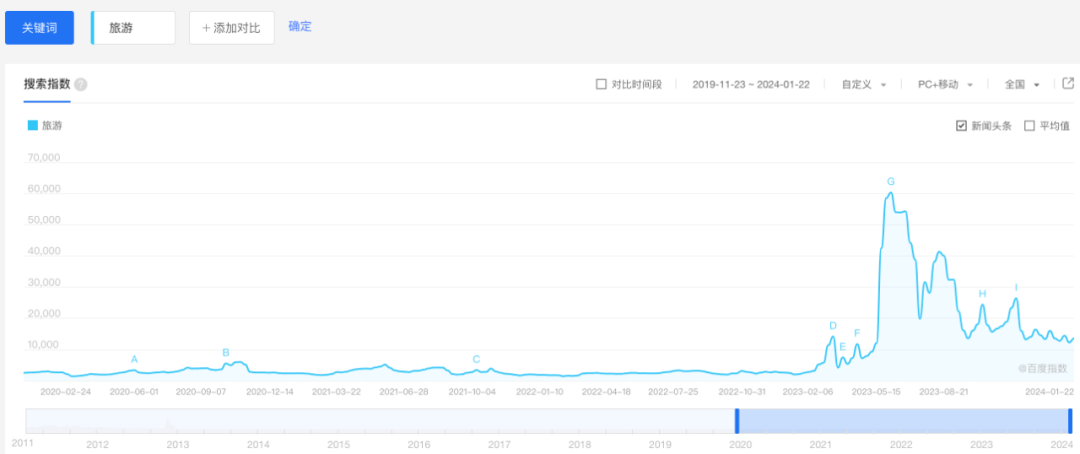This screenshot has height=454, width=1080.
Task: Click the left handle of timeline range slider
Action: [x=737, y=420]
